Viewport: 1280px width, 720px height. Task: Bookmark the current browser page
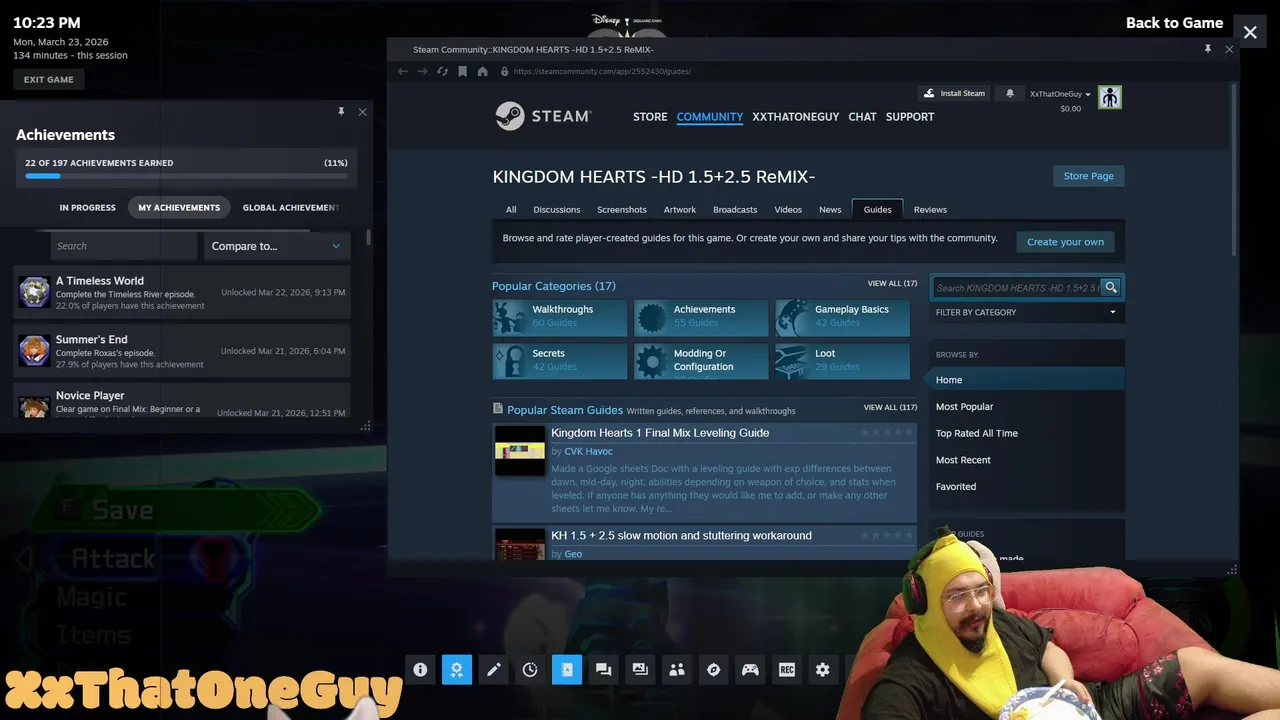point(462,71)
